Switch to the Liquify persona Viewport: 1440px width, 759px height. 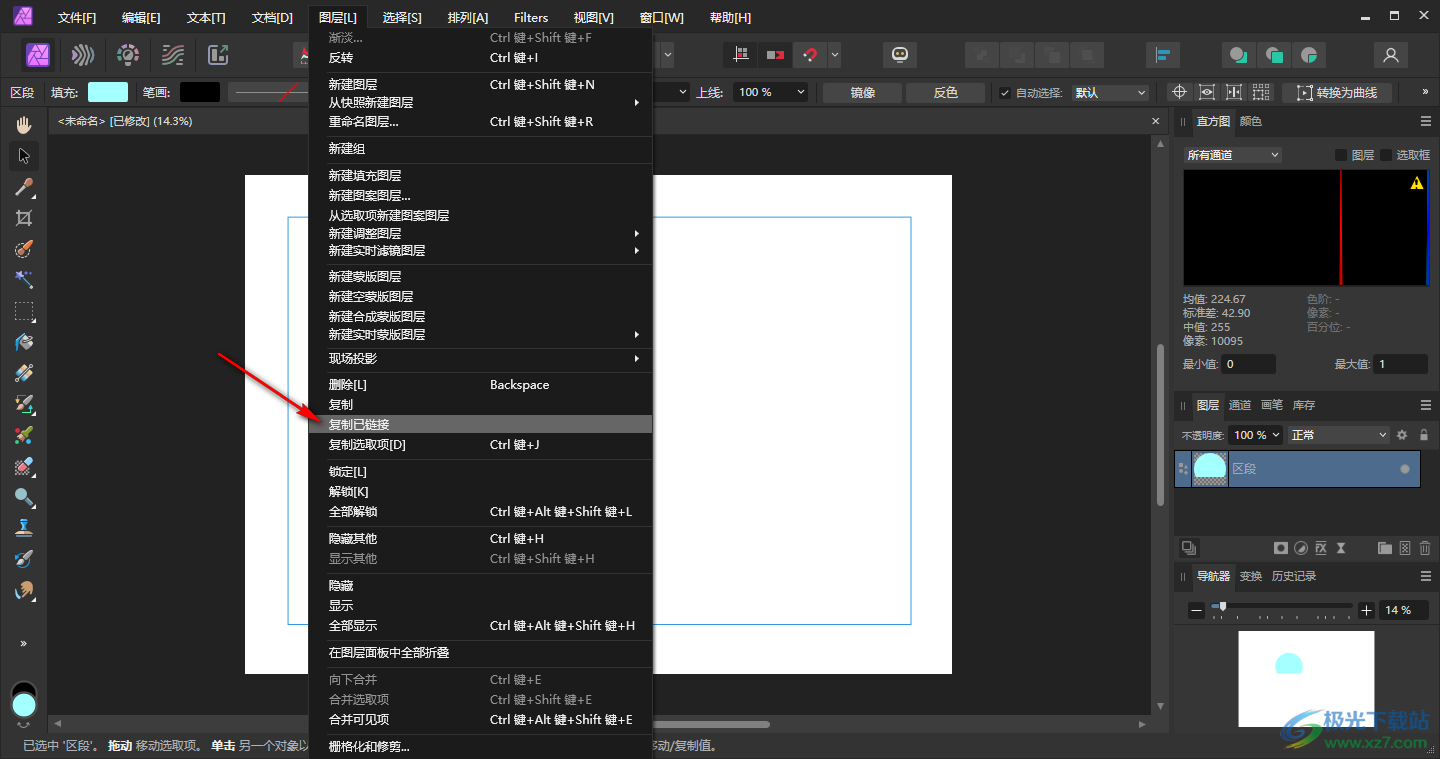[83, 55]
